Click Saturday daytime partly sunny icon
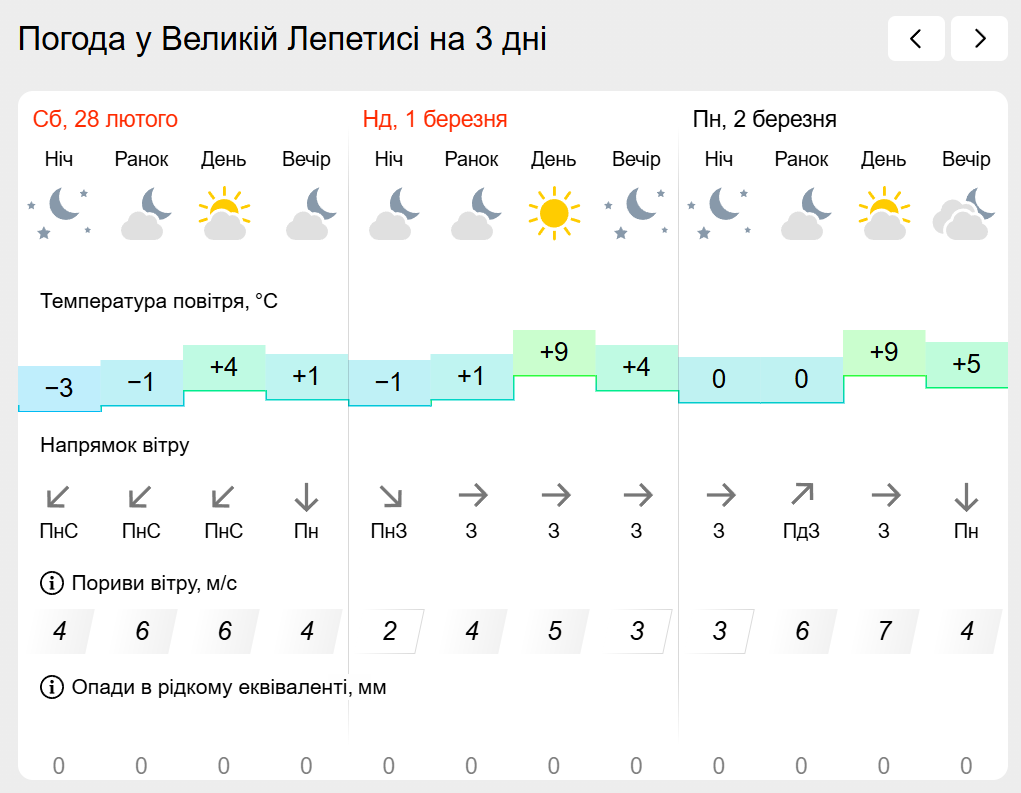This screenshot has width=1021, height=793. coord(224,212)
